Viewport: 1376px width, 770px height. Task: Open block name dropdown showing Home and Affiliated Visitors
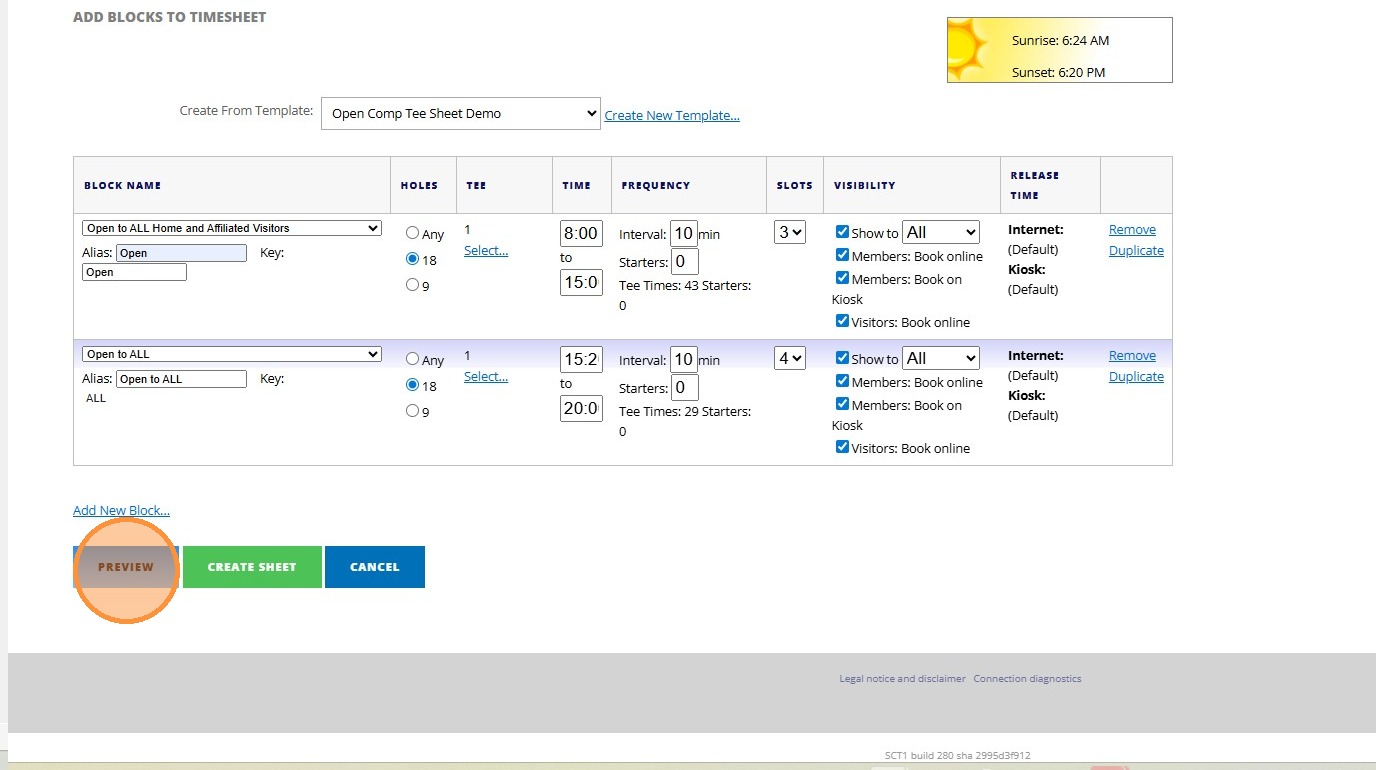pos(232,228)
